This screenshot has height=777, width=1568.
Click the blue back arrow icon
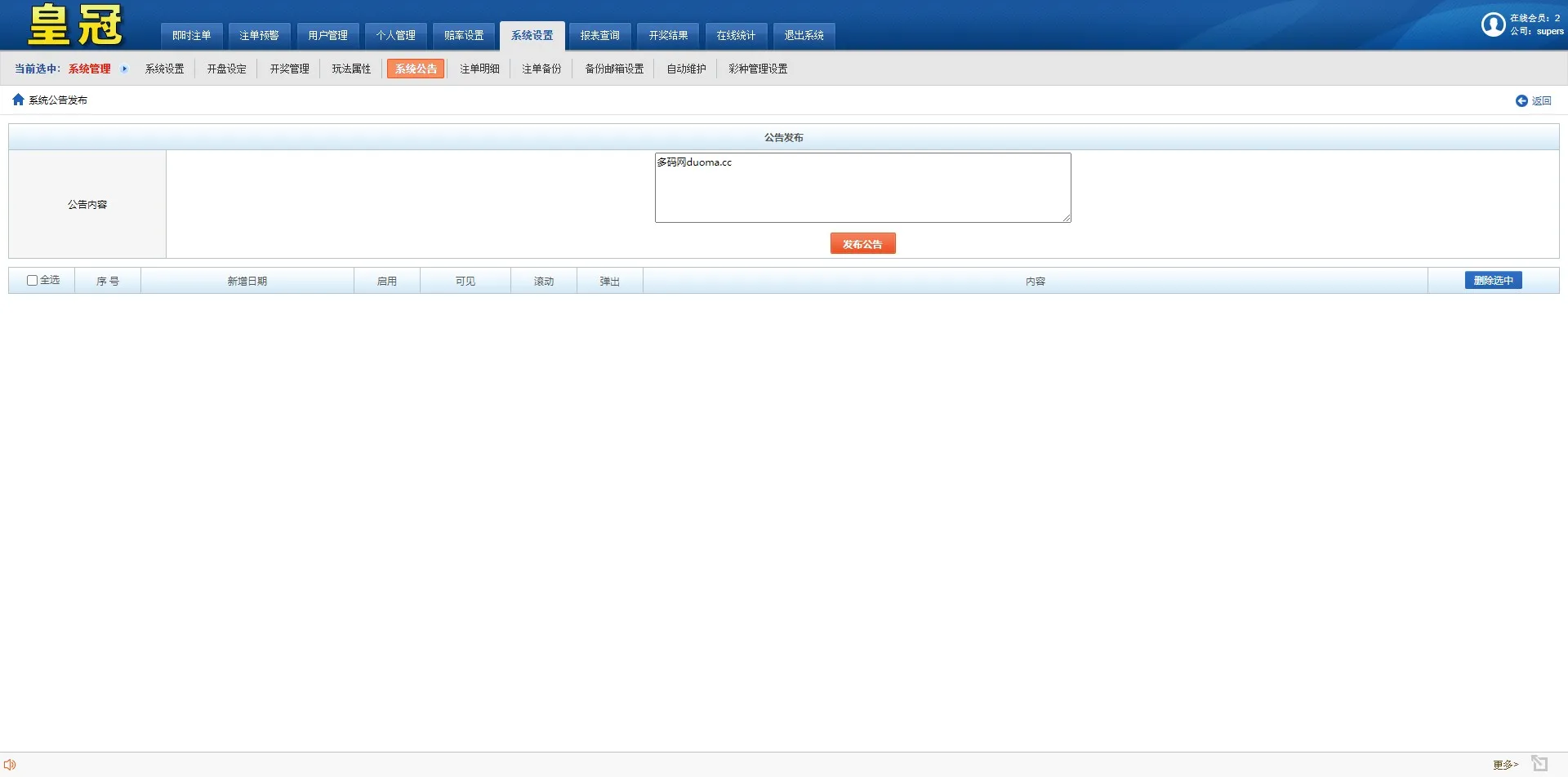pyautogui.click(x=1521, y=100)
